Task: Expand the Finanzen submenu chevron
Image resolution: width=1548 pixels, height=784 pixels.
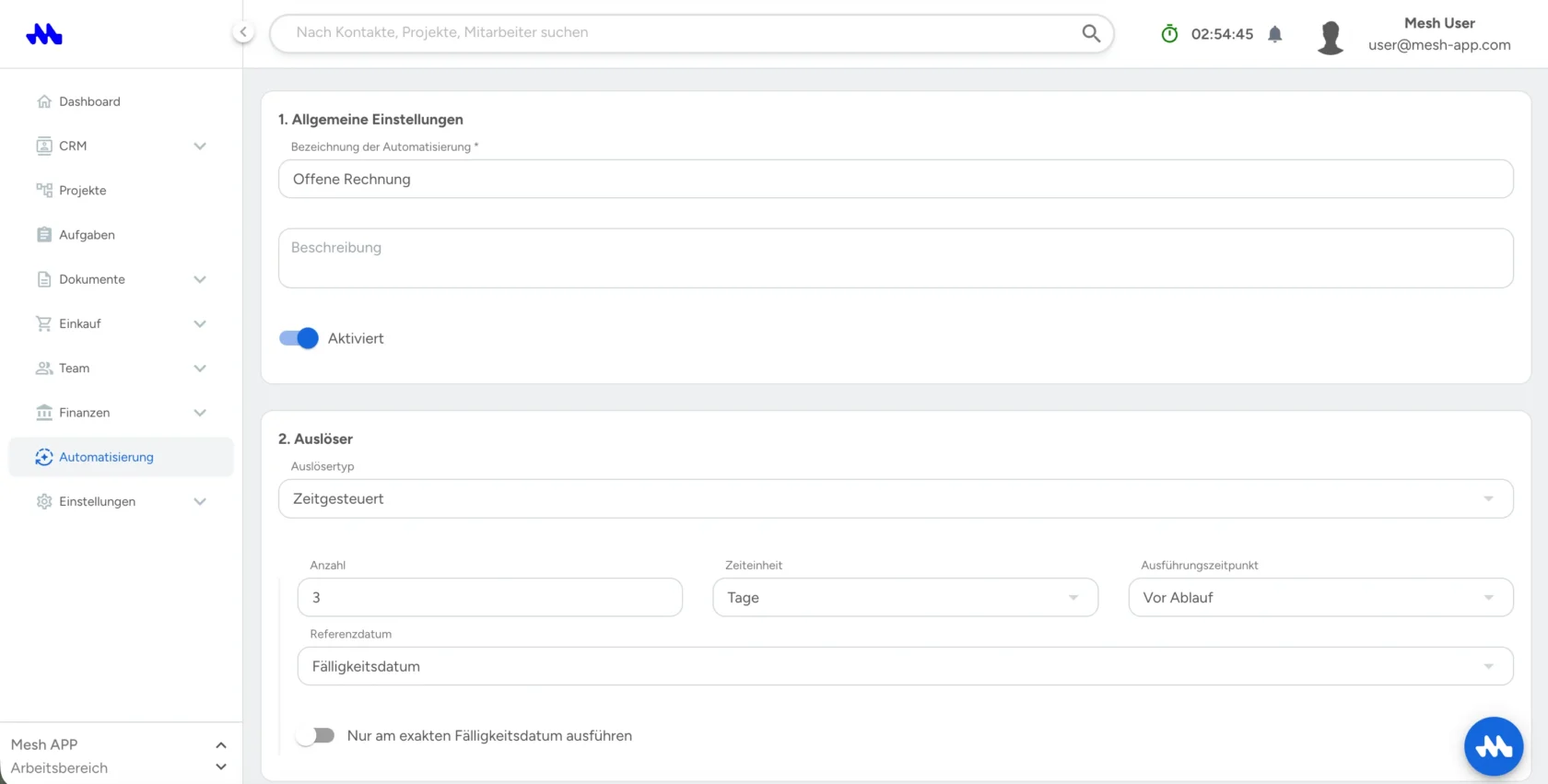Action: pos(200,413)
